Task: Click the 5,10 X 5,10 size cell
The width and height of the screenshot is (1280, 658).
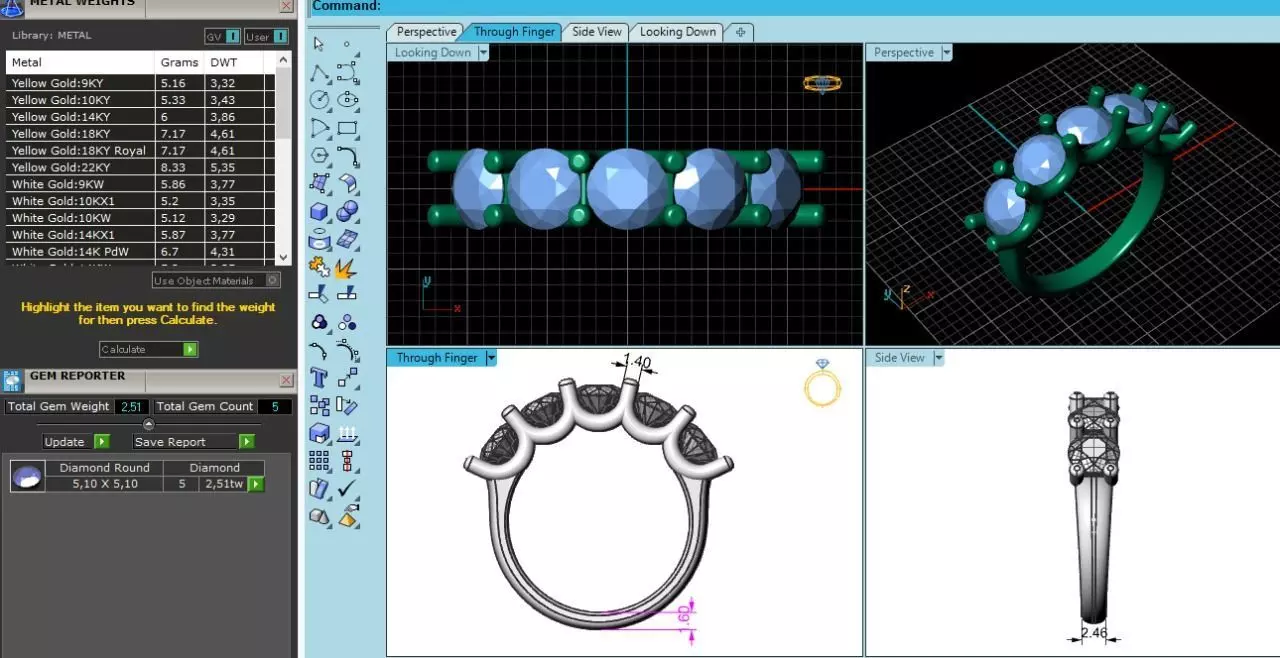Action: 105,484
